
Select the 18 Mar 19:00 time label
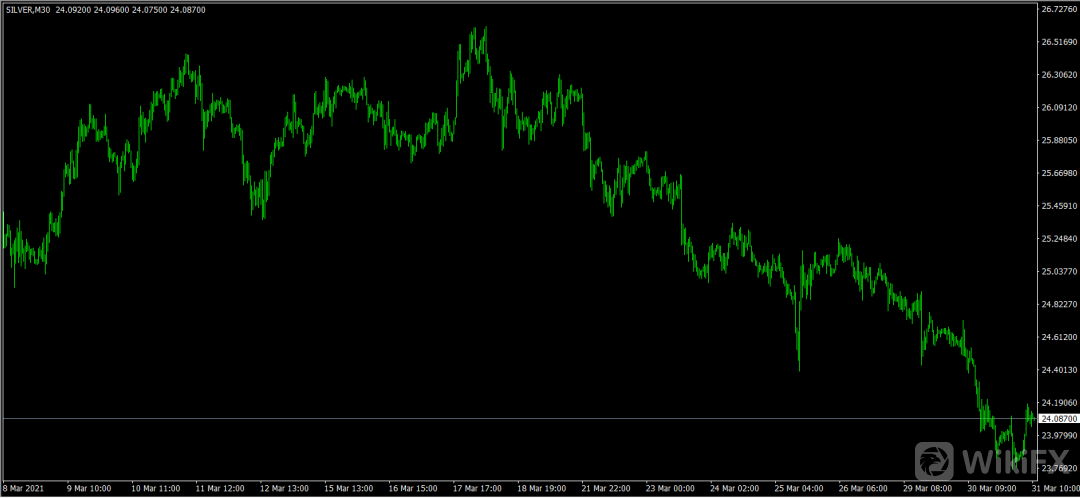coord(540,489)
